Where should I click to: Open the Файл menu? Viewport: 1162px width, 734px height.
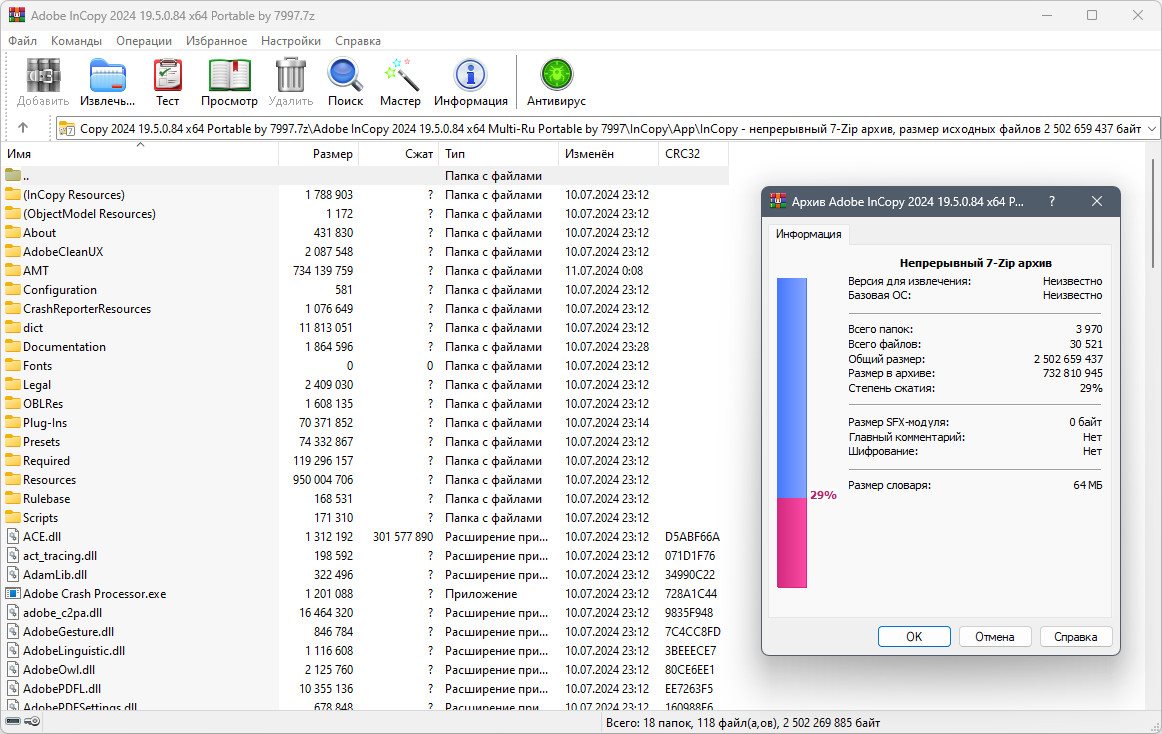click(x=22, y=41)
